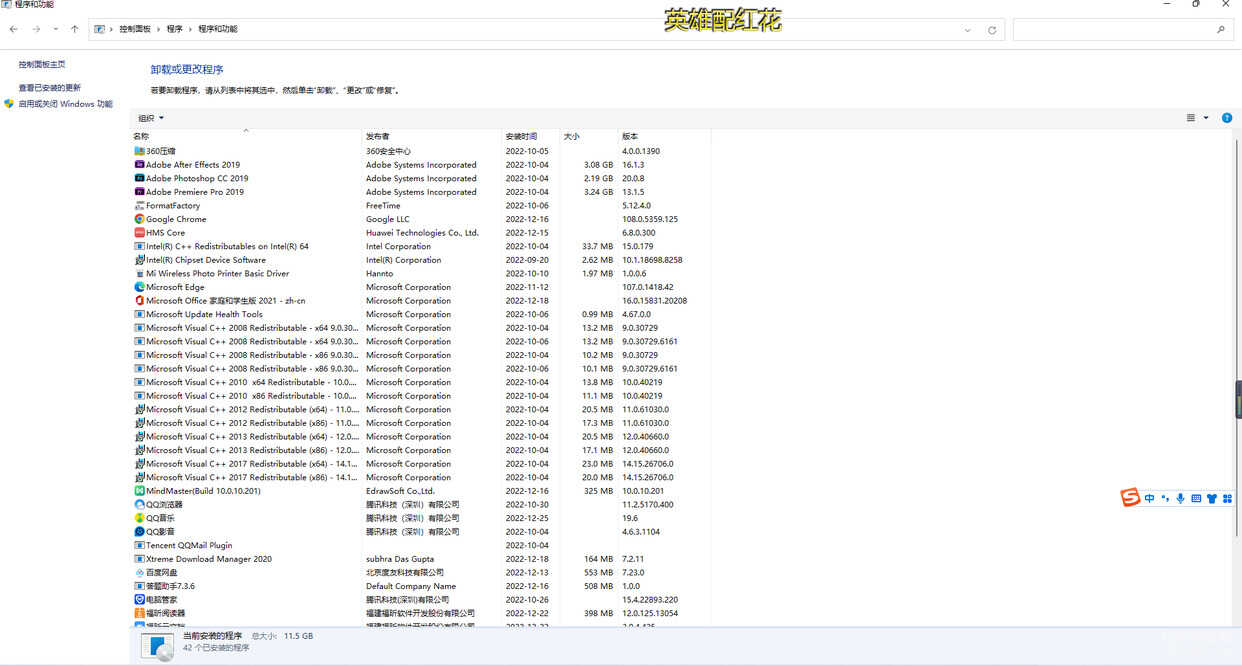Open the 控制面板主页 link
This screenshot has width=1242, height=666.
(x=42, y=64)
